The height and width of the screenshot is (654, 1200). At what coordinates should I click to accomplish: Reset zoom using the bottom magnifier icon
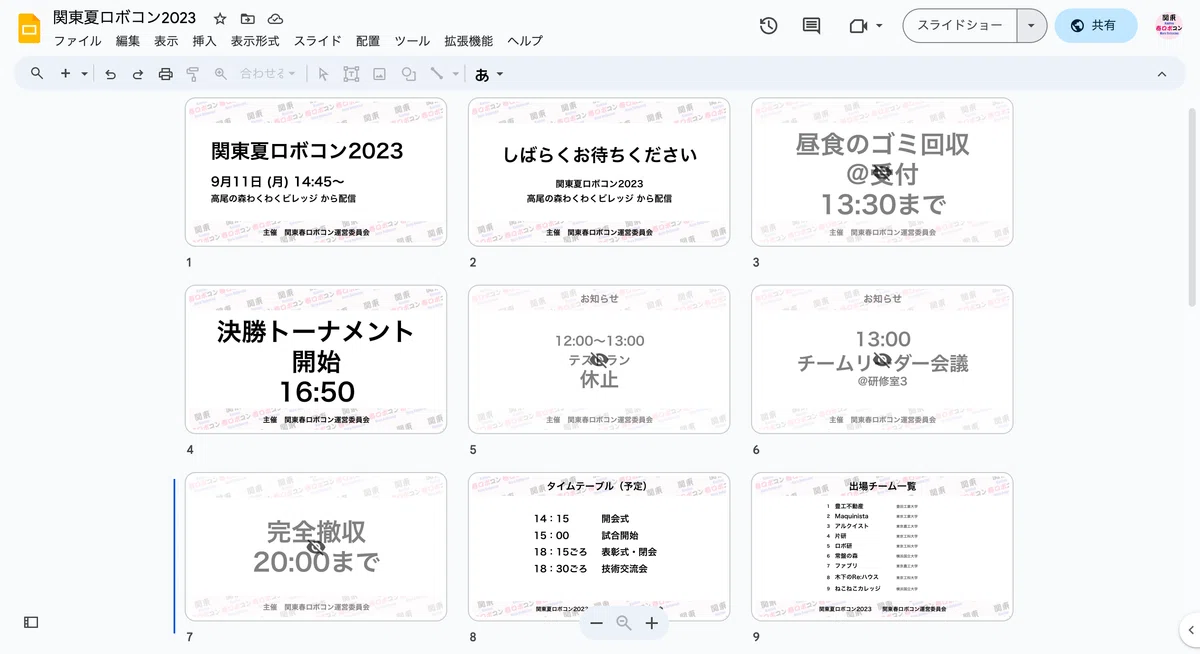coord(624,623)
